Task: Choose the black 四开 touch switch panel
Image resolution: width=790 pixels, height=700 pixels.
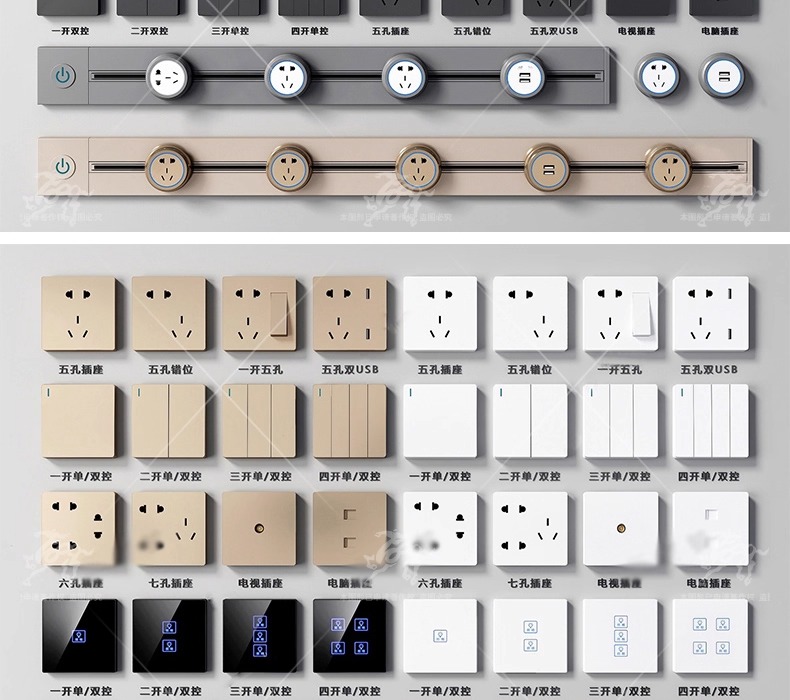Action: 349,636
